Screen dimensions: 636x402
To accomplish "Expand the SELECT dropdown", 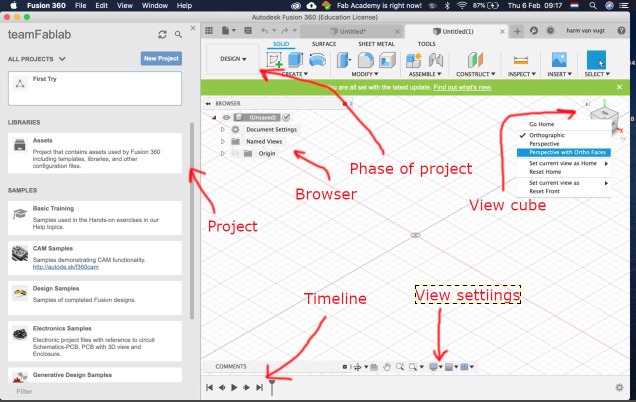I will click(597, 74).
